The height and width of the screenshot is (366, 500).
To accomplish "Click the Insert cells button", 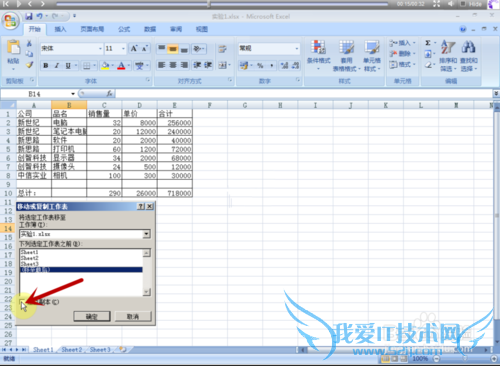I will [402, 43].
